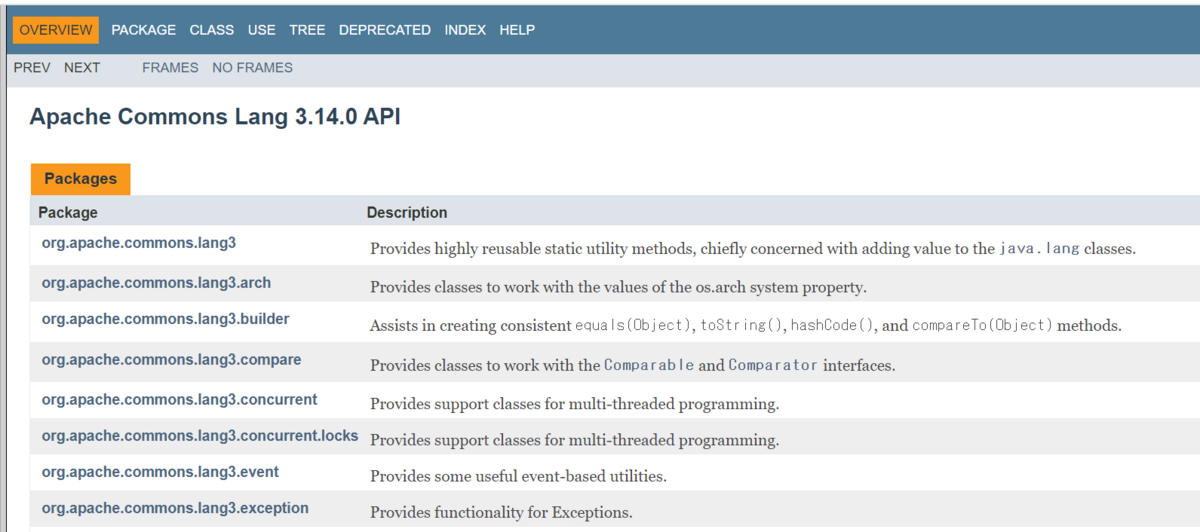Open the INDEX page
This screenshot has height=532, width=1200.
point(465,30)
